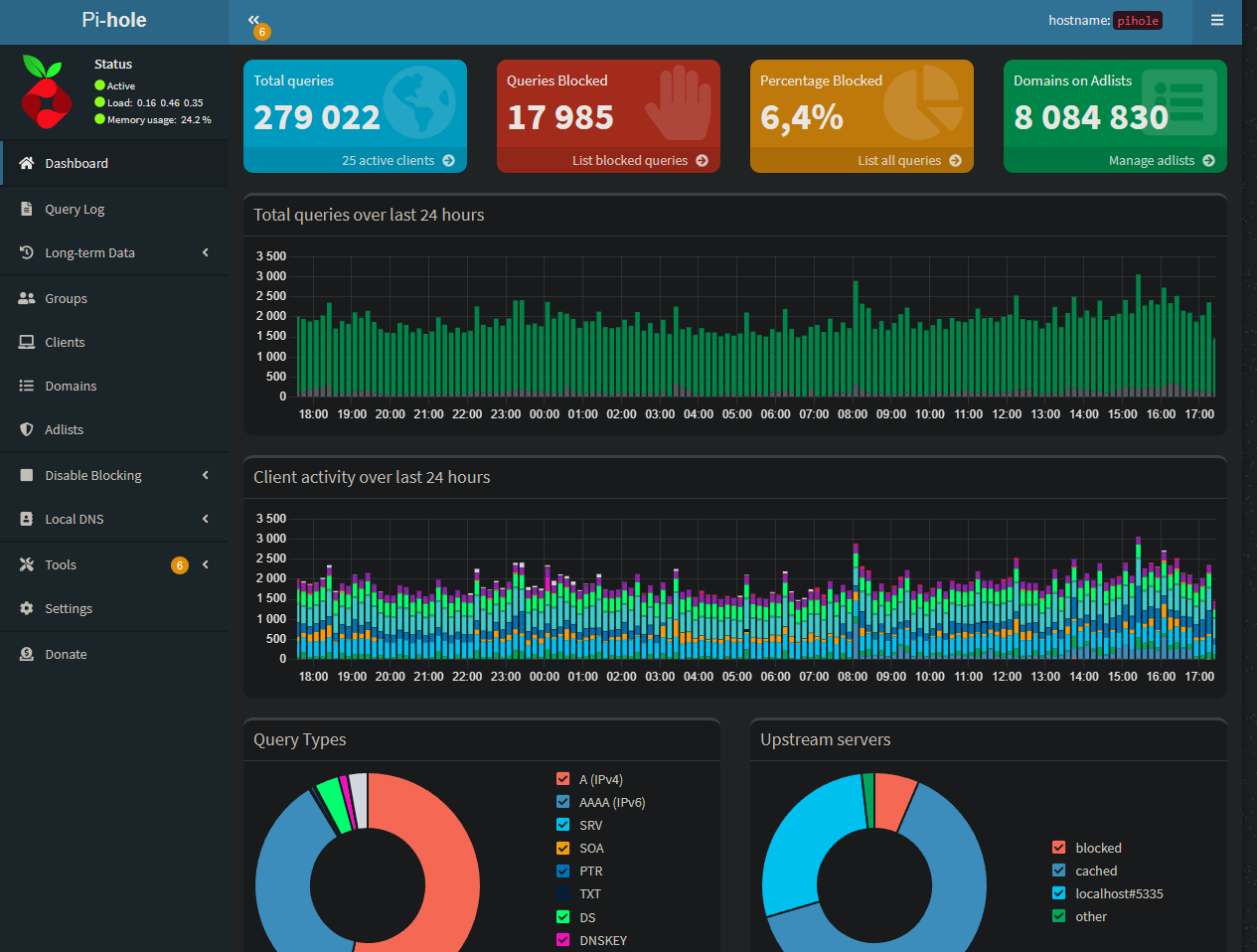The width and height of the screenshot is (1257, 952).
Task: Click the Disable Blocking stop icon
Action: click(x=27, y=475)
